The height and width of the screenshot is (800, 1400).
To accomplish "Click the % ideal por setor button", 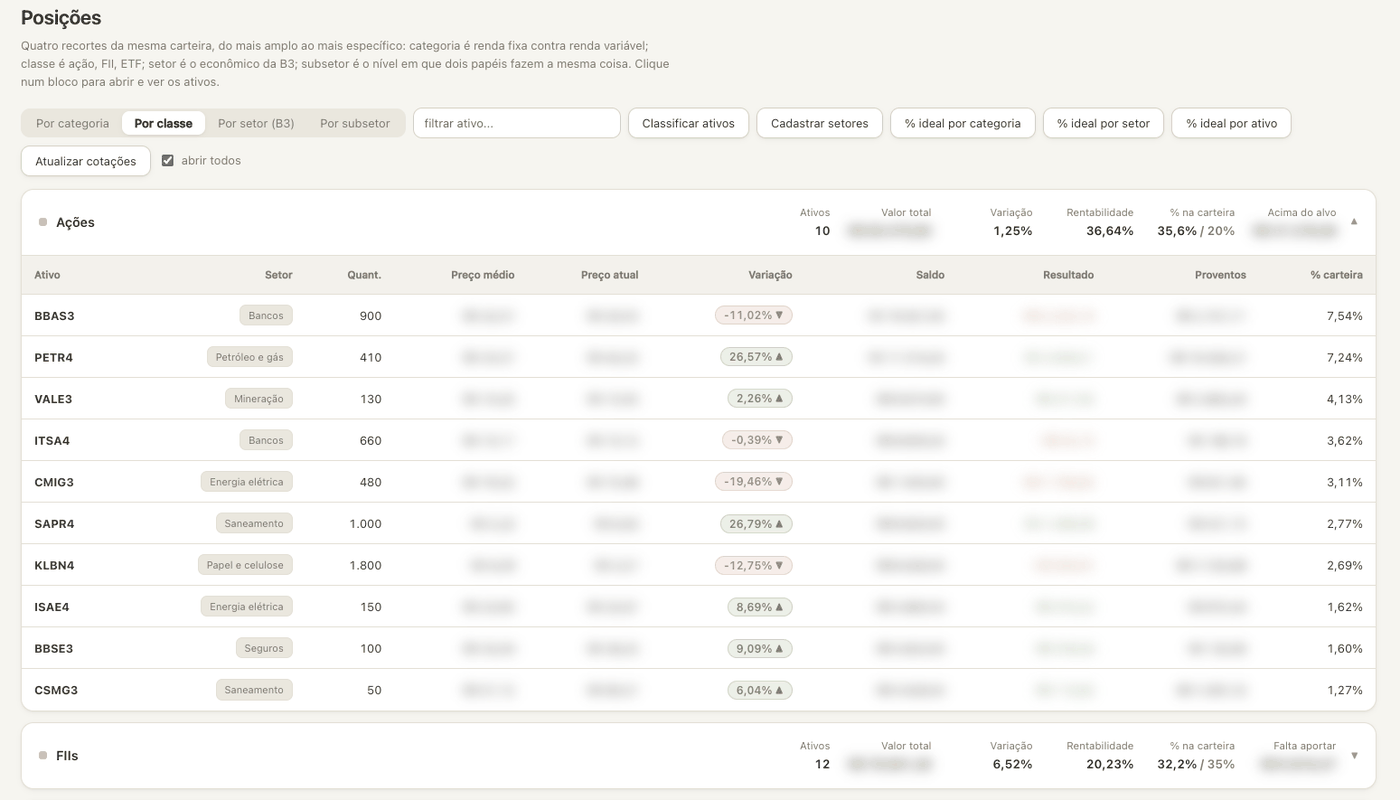I will [1103, 123].
